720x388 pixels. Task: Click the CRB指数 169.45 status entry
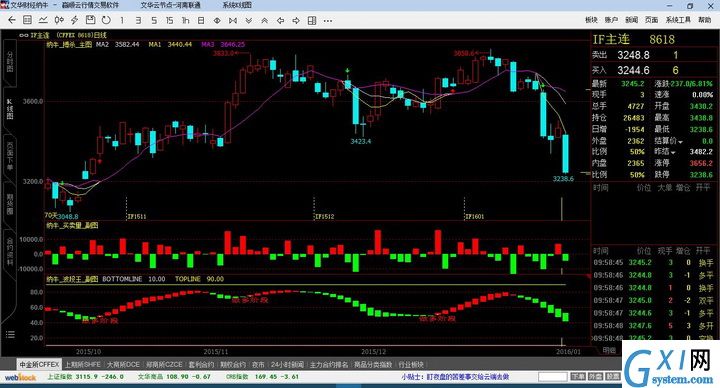click(x=262, y=377)
